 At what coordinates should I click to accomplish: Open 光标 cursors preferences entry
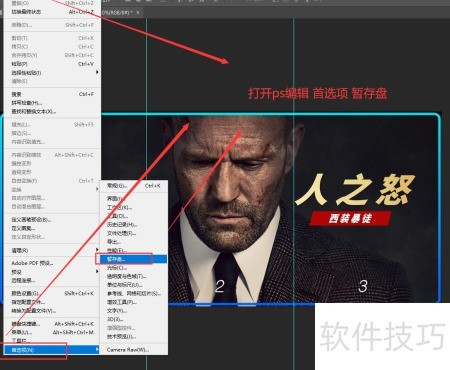coord(133,268)
